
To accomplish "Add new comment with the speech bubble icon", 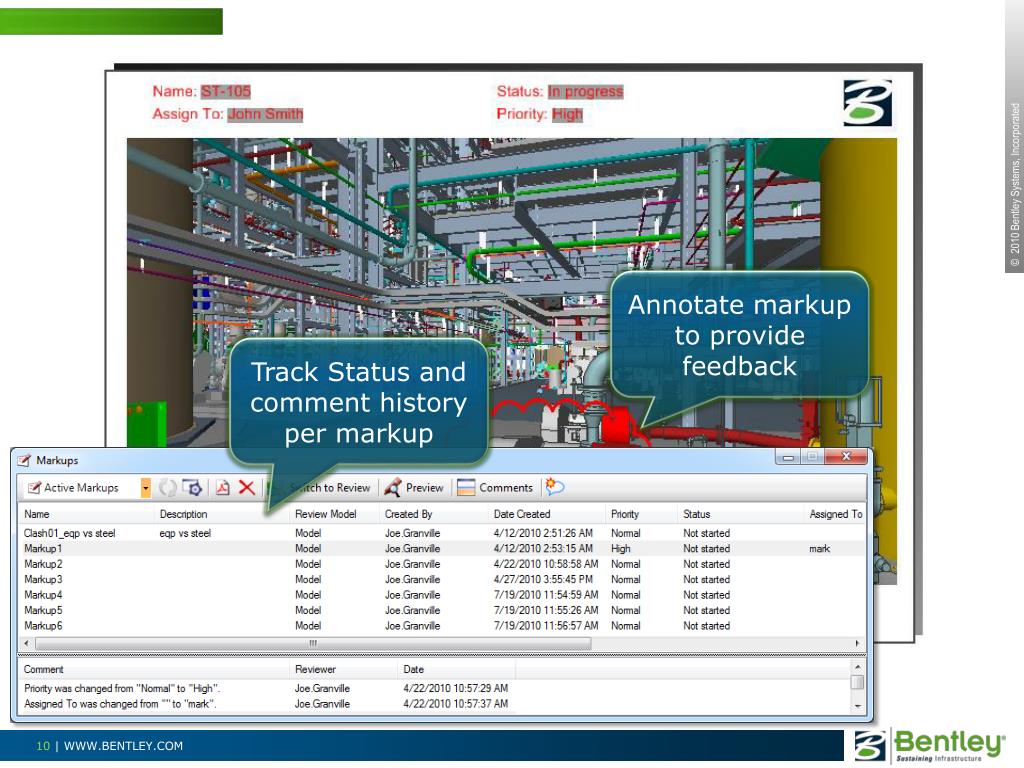I will coord(554,487).
